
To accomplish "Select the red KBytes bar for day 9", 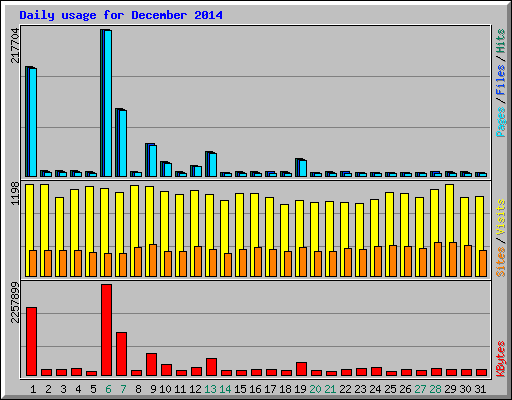I will coord(151,365).
